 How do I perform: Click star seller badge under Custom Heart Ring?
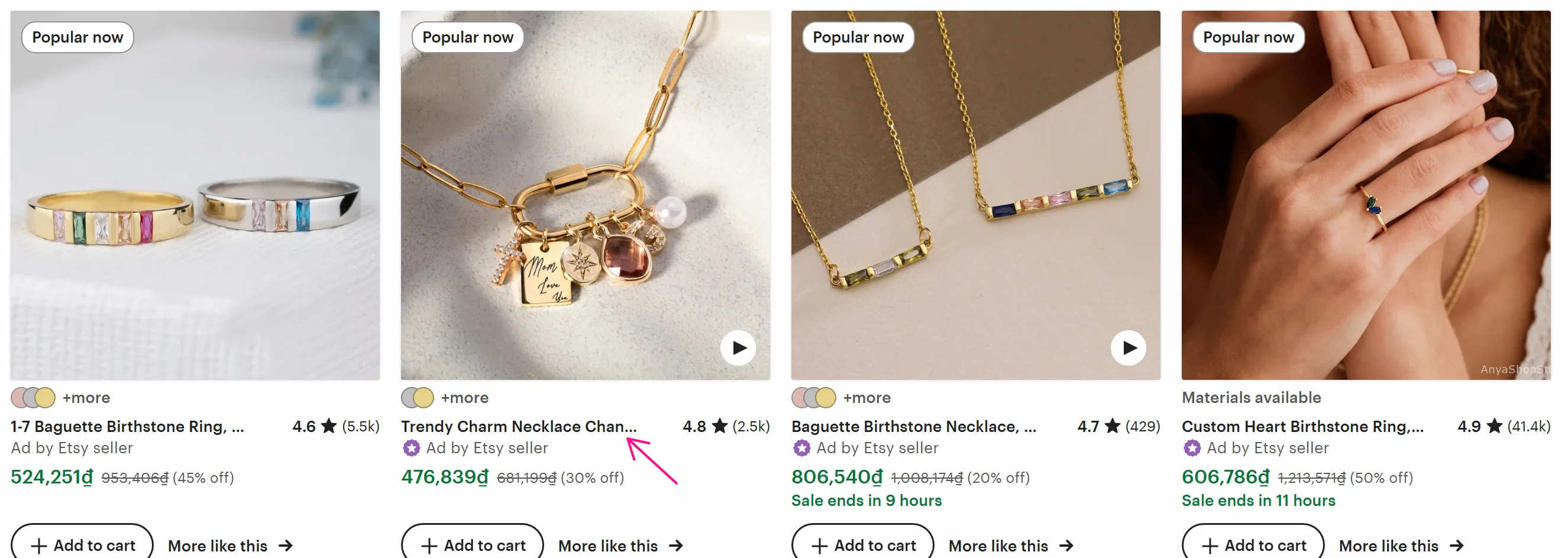click(x=1192, y=449)
